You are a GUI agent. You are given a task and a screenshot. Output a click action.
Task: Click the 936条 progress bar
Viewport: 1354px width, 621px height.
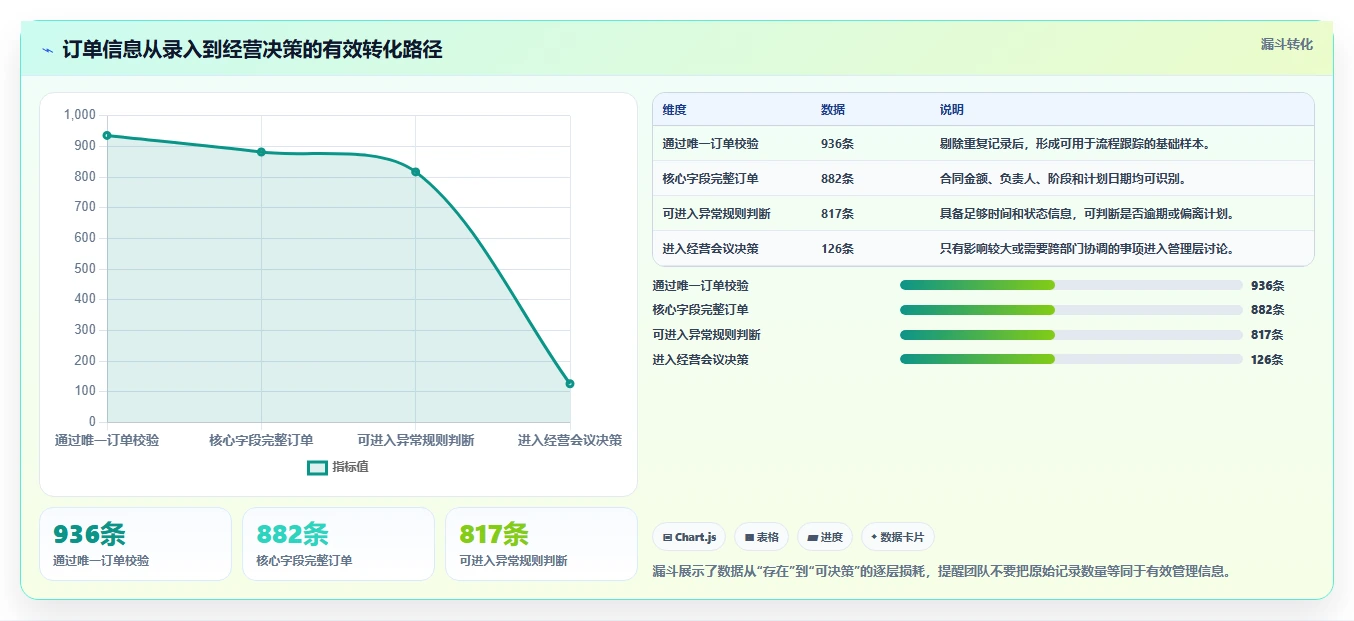pos(1071,285)
